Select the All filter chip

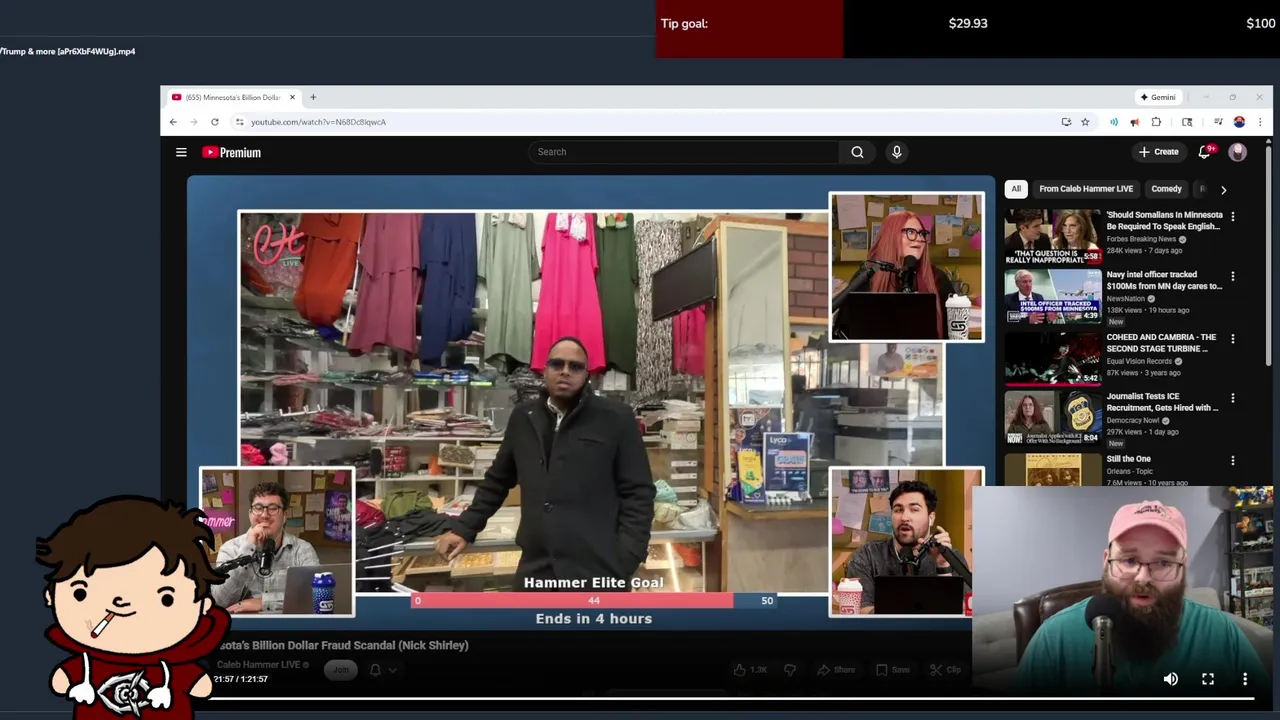click(1016, 189)
